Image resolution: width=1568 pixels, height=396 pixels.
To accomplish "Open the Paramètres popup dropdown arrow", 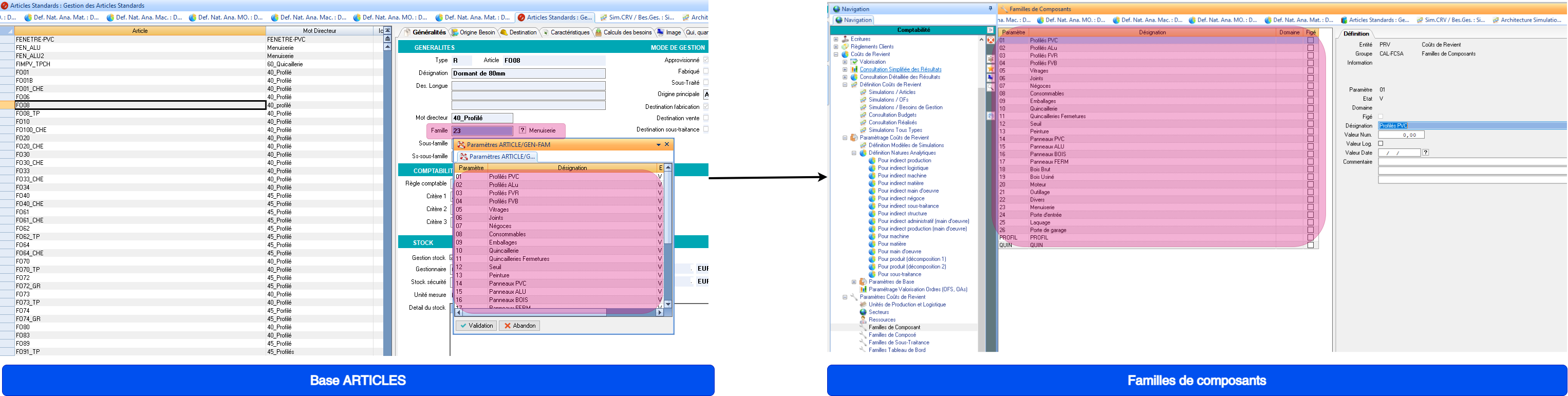I will (x=658, y=145).
